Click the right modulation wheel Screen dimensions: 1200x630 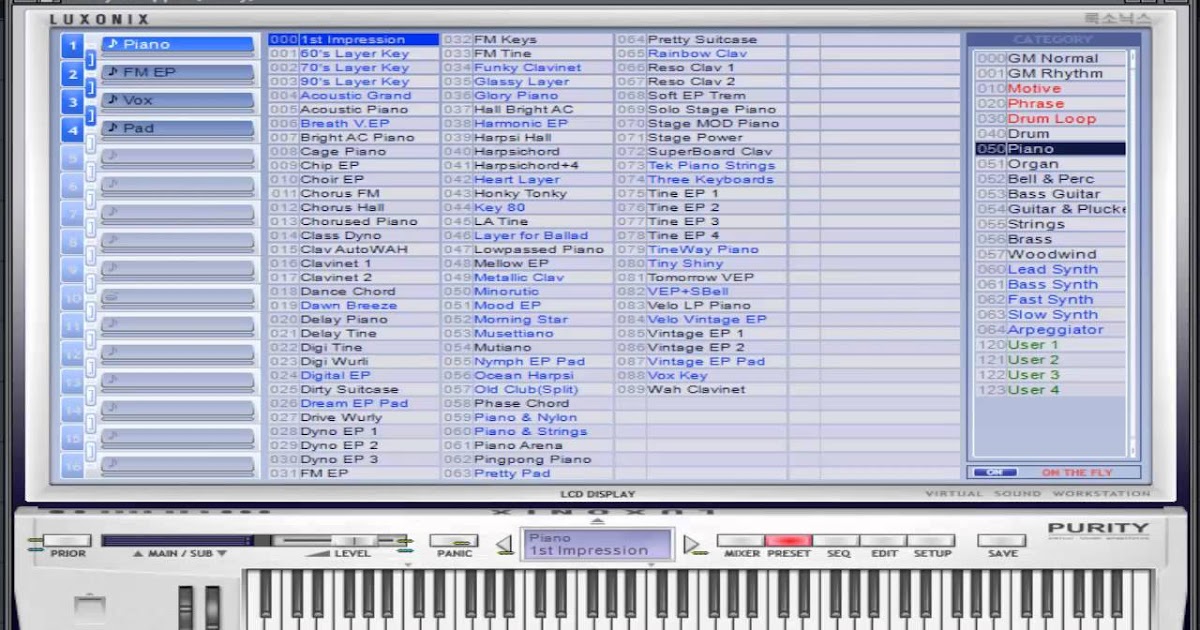click(x=212, y=607)
